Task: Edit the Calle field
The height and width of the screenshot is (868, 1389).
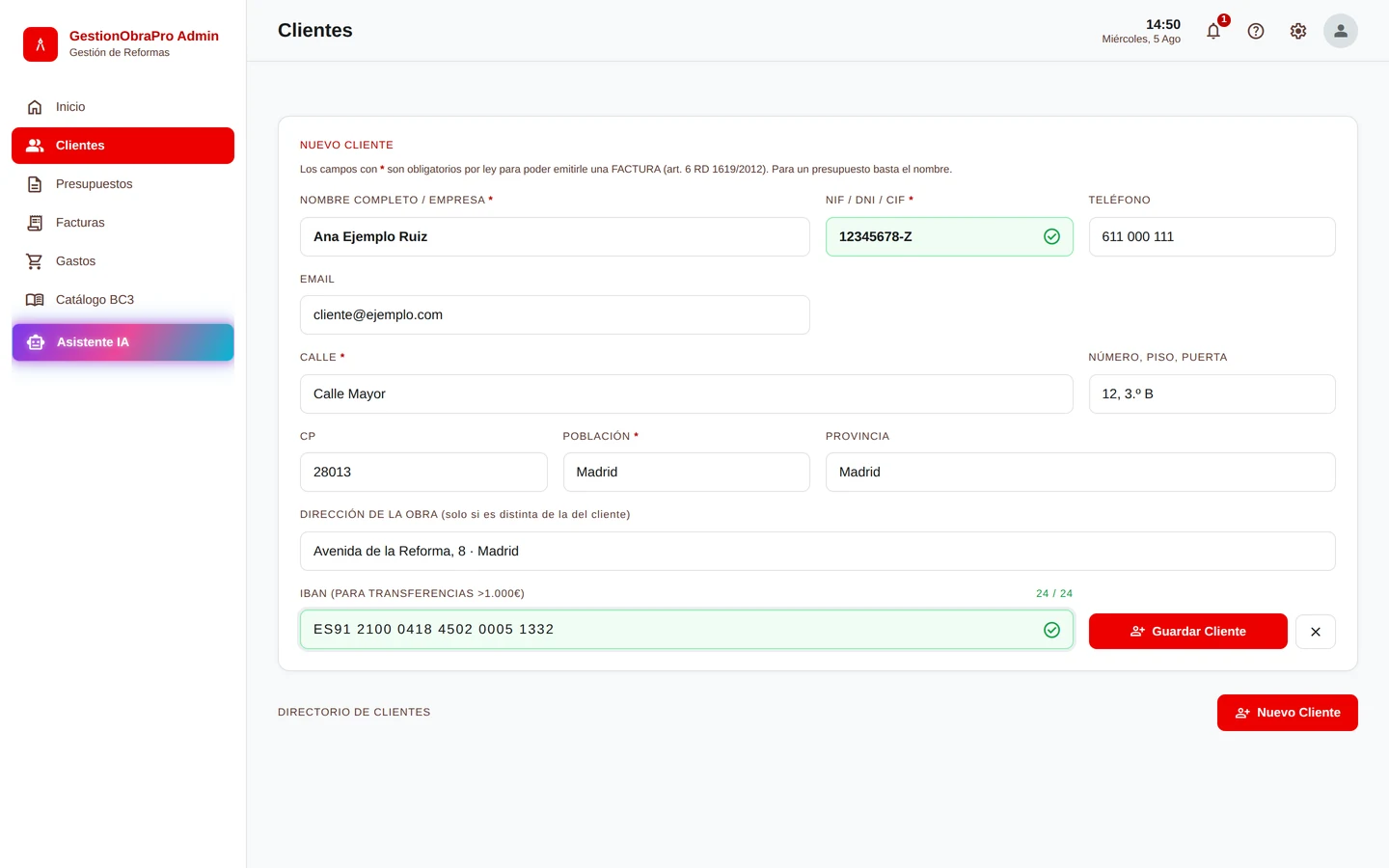Action: [687, 393]
